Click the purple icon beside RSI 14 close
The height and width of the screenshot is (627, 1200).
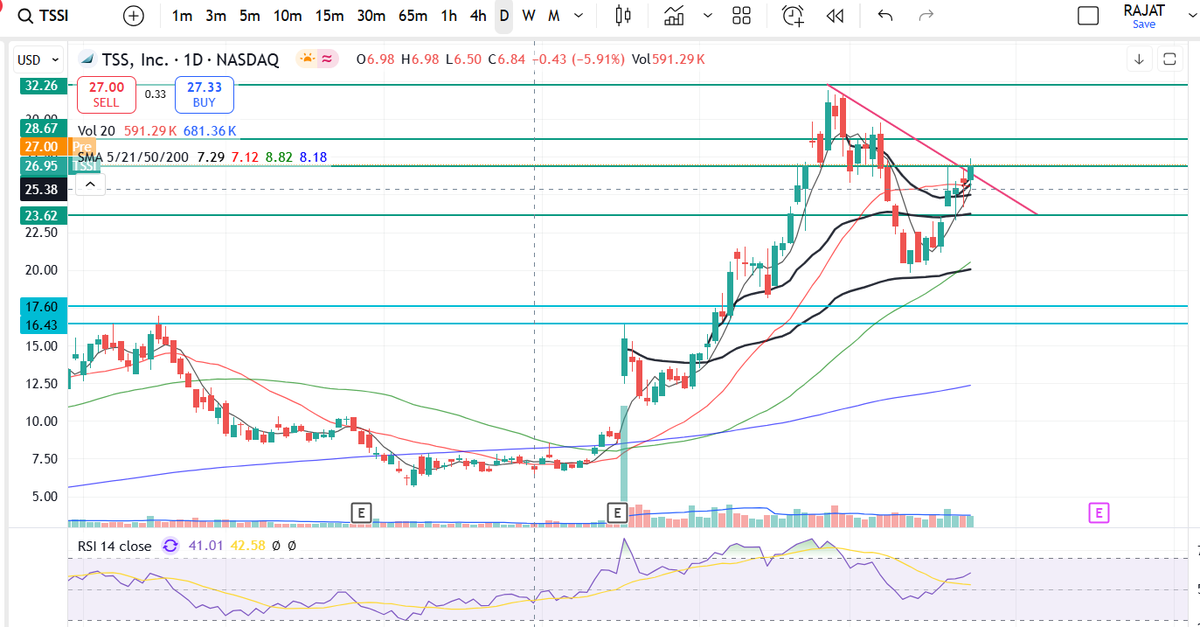(169, 546)
